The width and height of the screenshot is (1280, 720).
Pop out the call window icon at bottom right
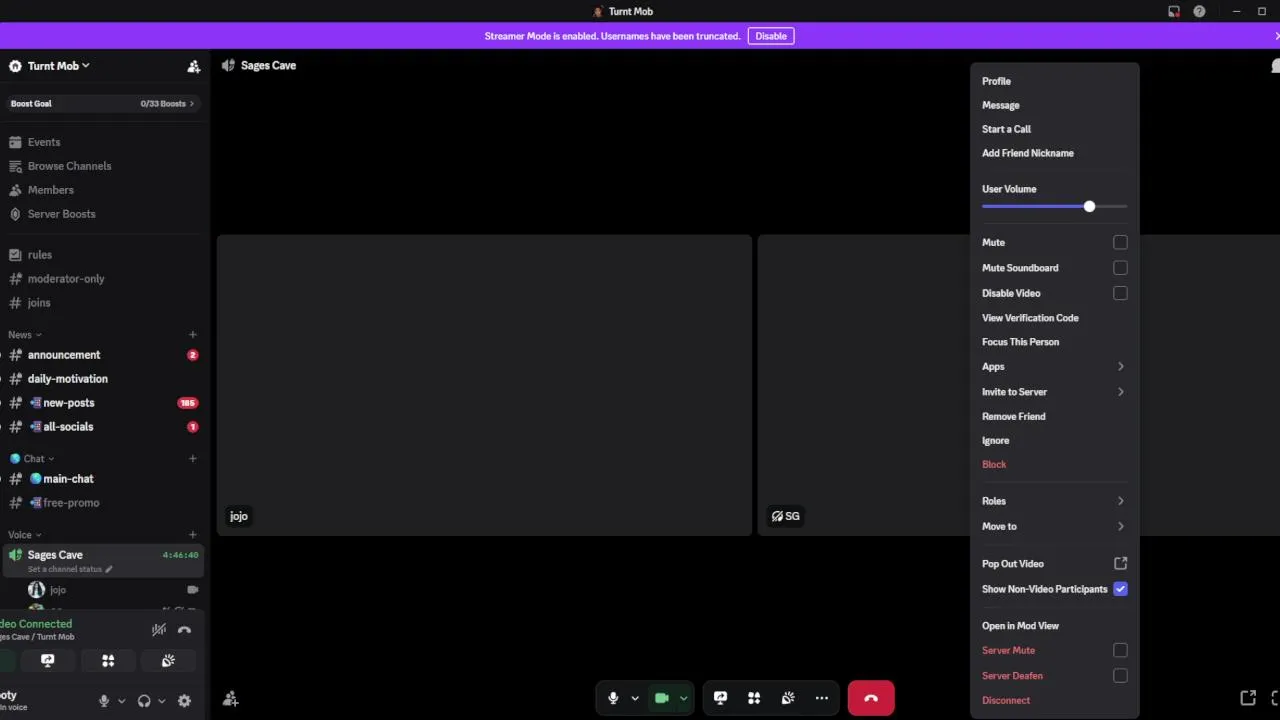tap(1248, 698)
